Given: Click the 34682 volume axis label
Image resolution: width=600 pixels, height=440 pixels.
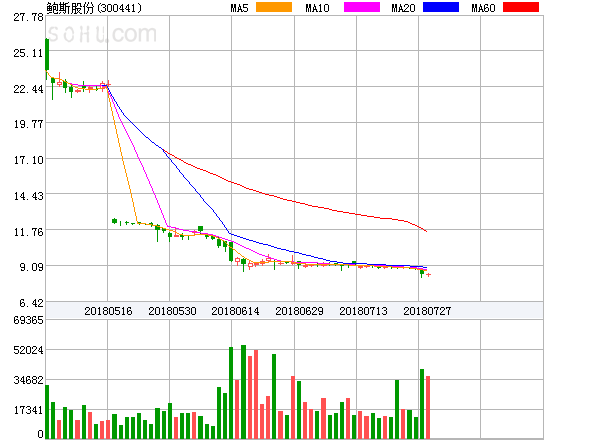Looking at the screenshot, I should tap(28, 380).
